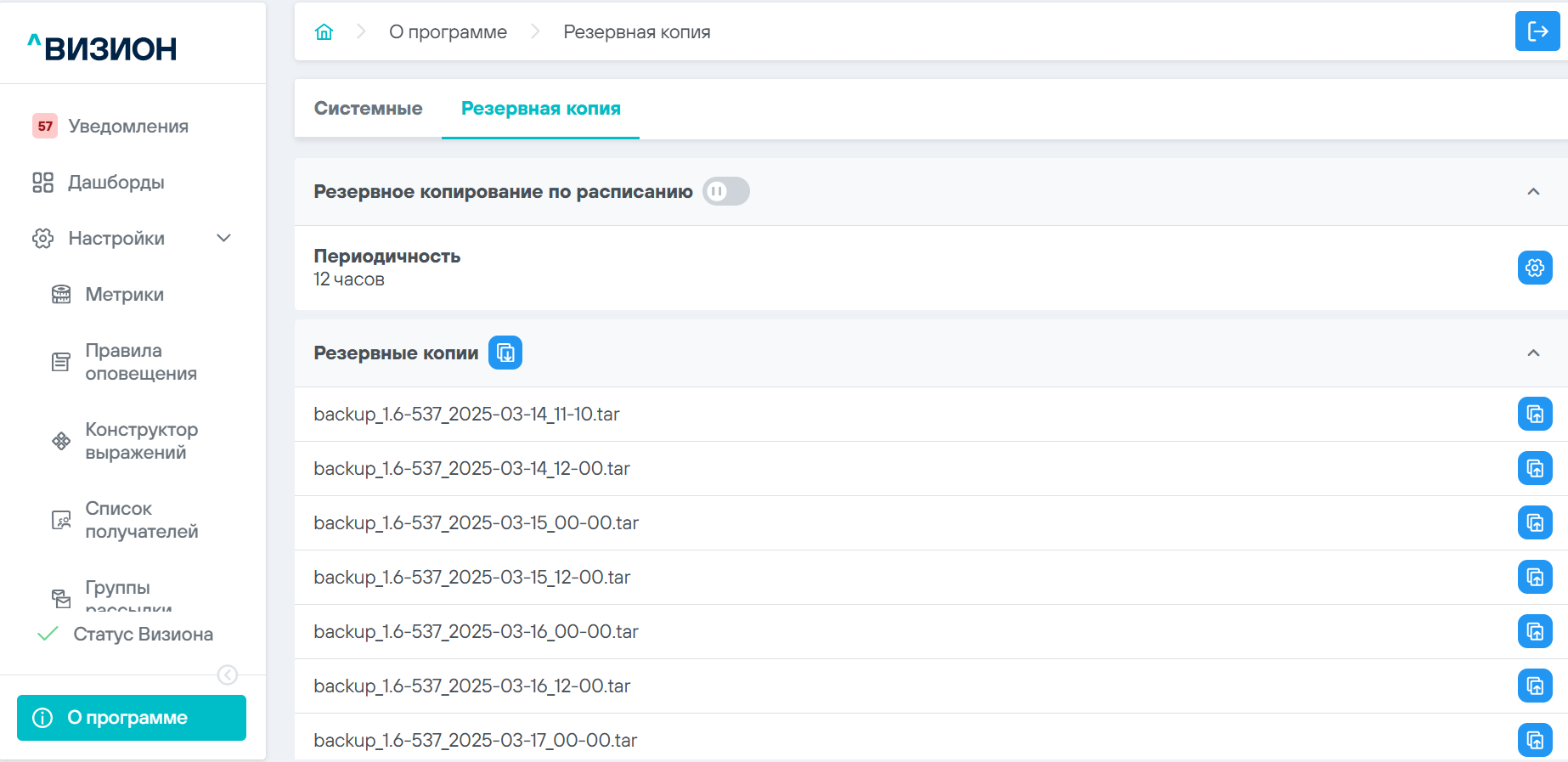Click О программе breadcrumb link
Screen dimensions: 1568x762
point(448,32)
